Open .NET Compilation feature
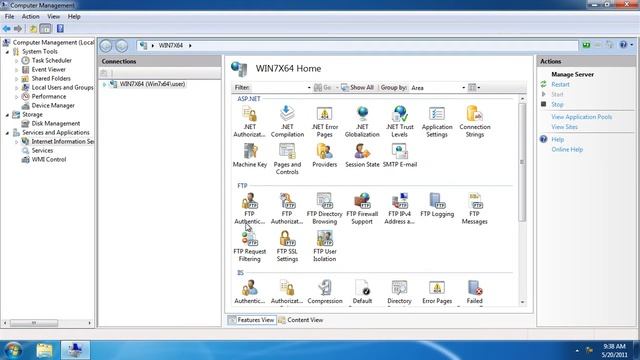 click(287, 121)
